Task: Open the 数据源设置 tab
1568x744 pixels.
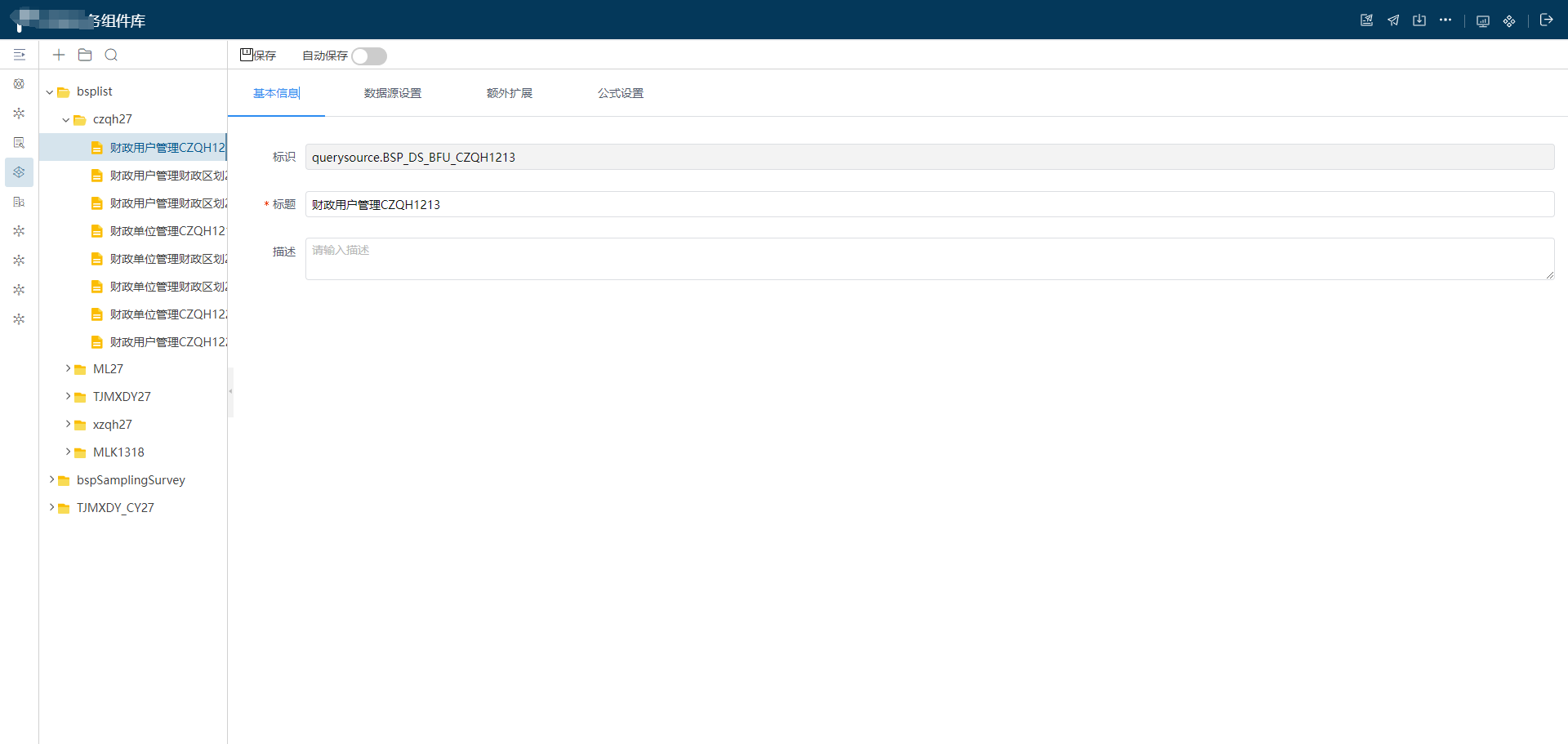Action: coord(393,93)
